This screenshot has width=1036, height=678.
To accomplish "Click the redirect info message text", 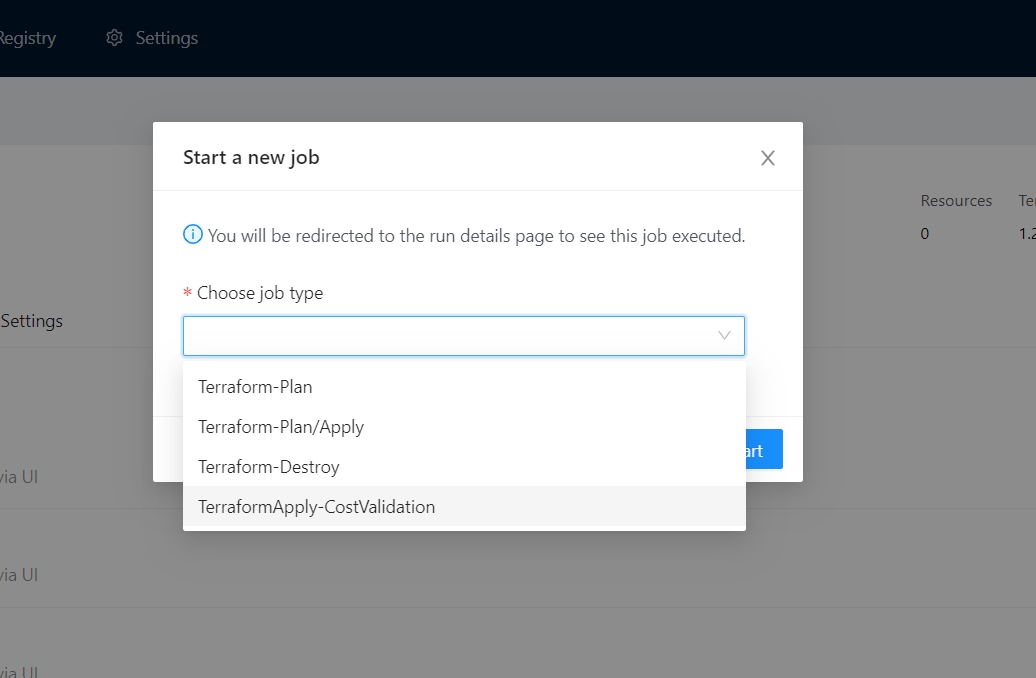I will tap(476, 236).
